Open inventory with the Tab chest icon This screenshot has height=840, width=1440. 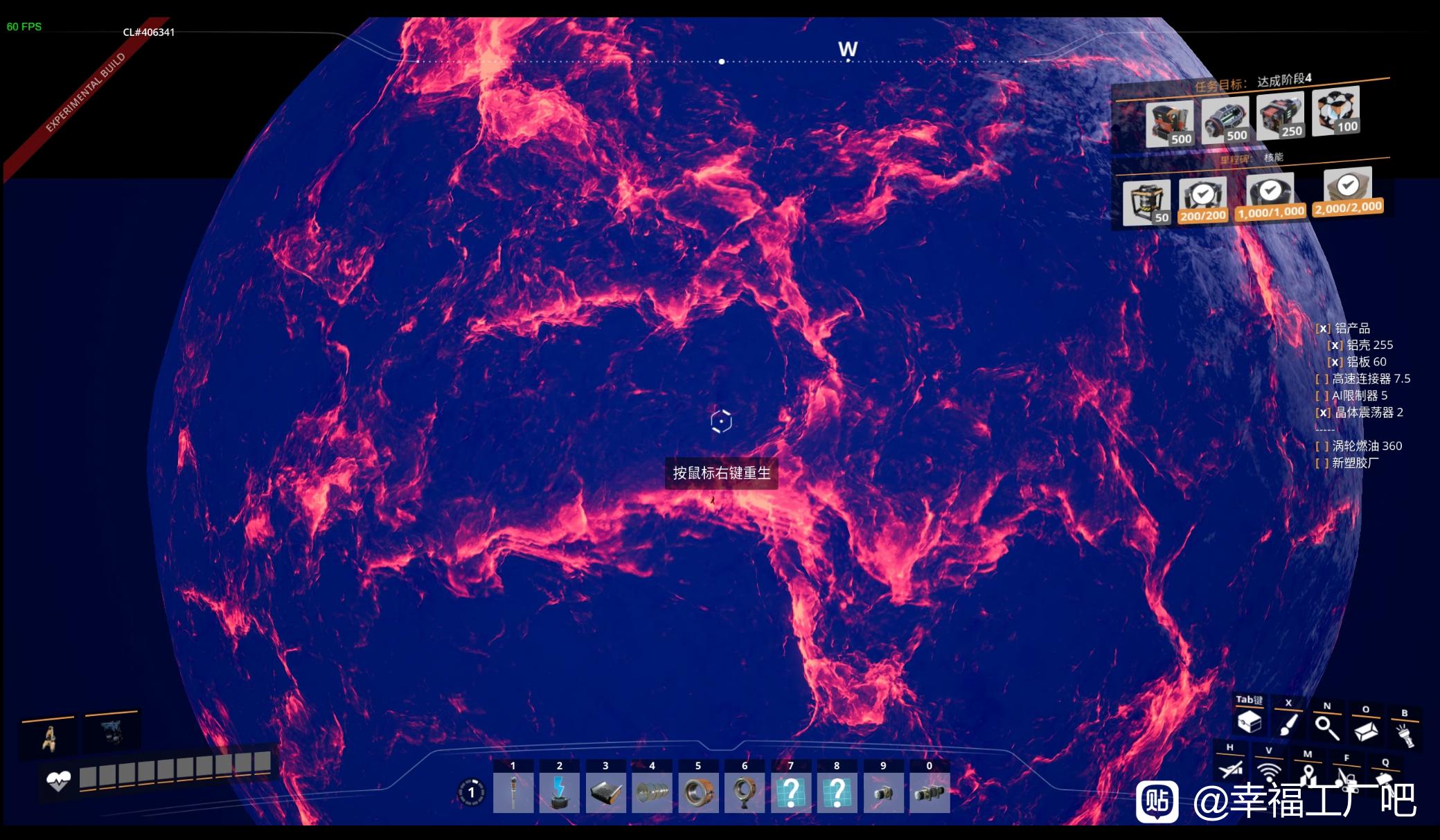click(x=1249, y=722)
